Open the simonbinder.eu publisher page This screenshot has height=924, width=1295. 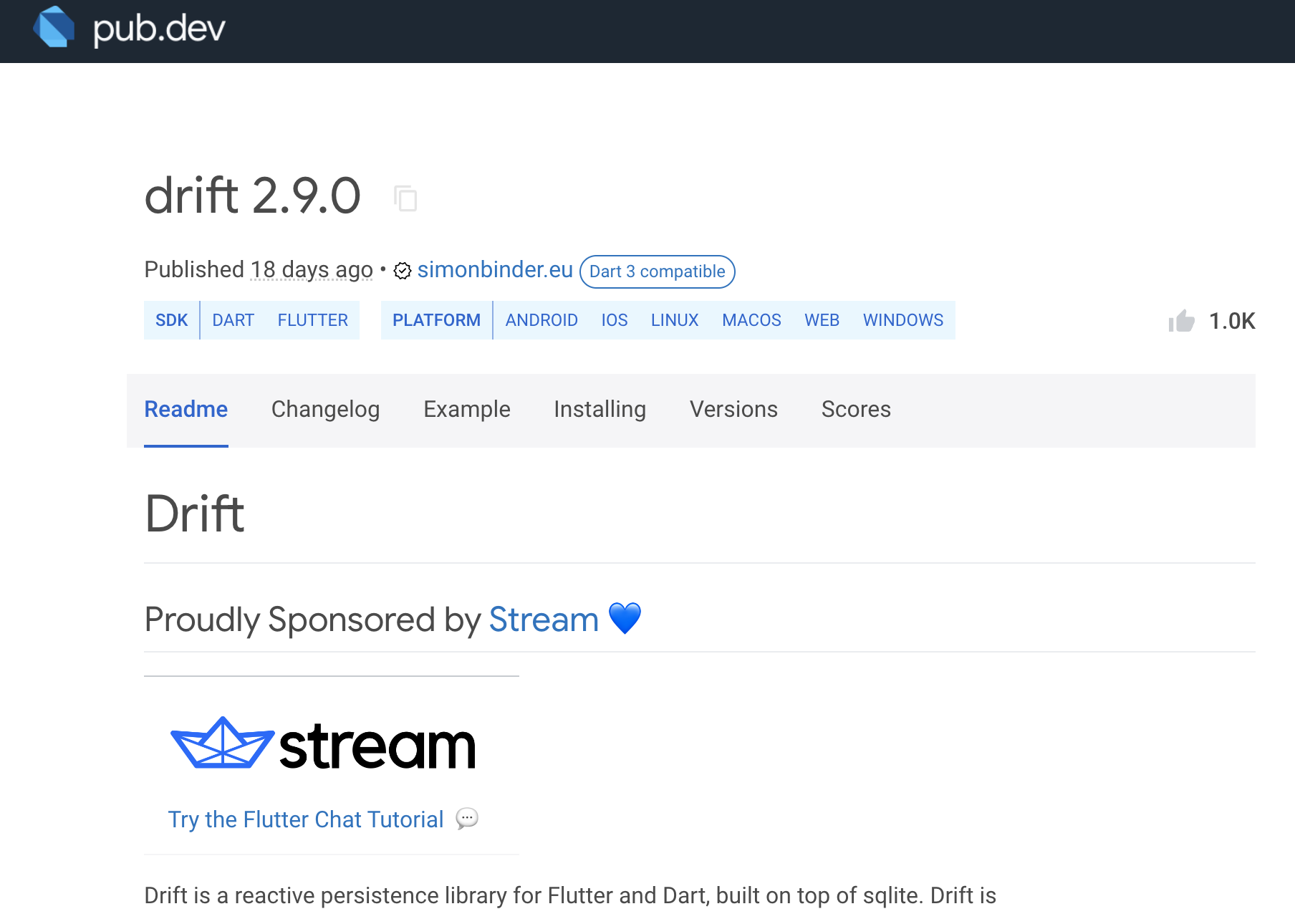pyautogui.click(x=495, y=270)
